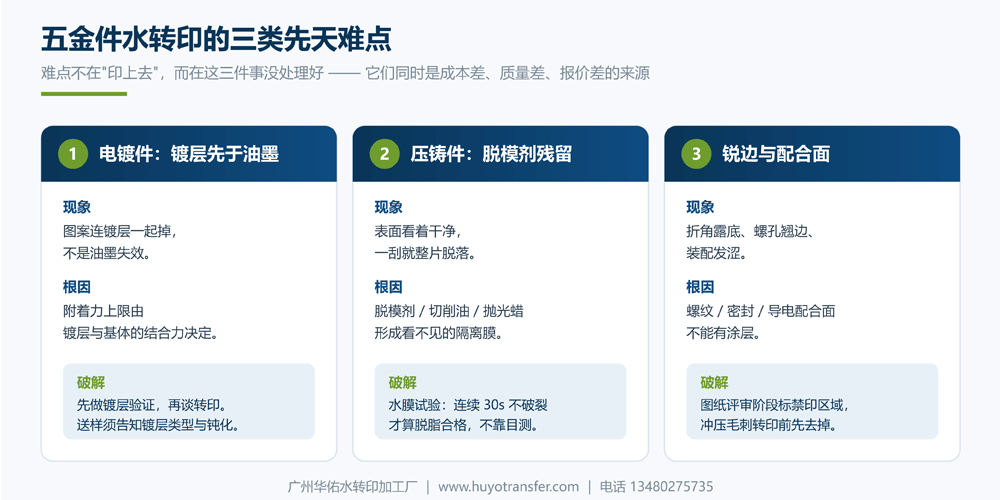Click the phone number 电话 13480275735
1000x500 pixels.
click(x=656, y=487)
